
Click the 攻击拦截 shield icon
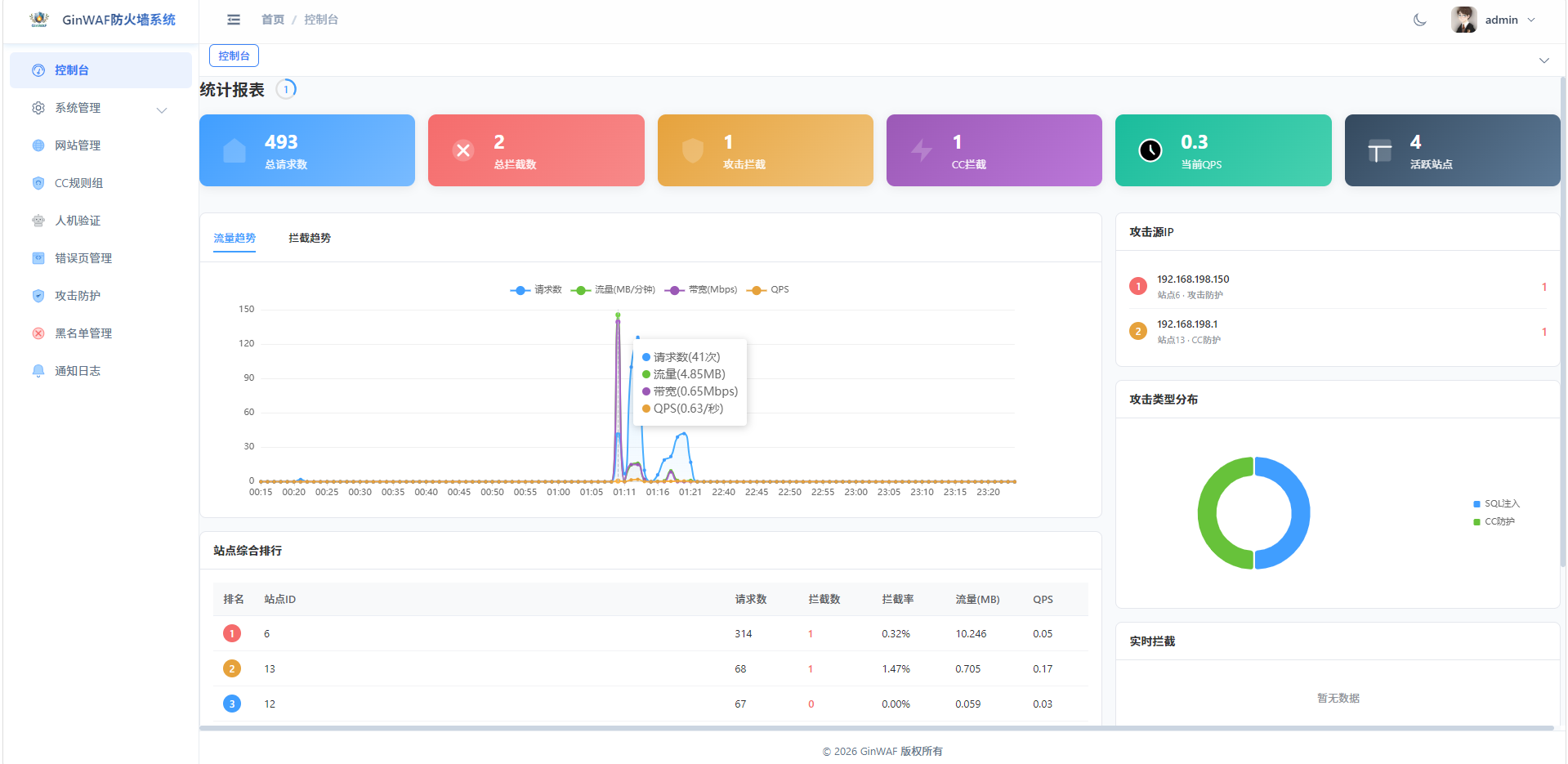pos(693,150)
